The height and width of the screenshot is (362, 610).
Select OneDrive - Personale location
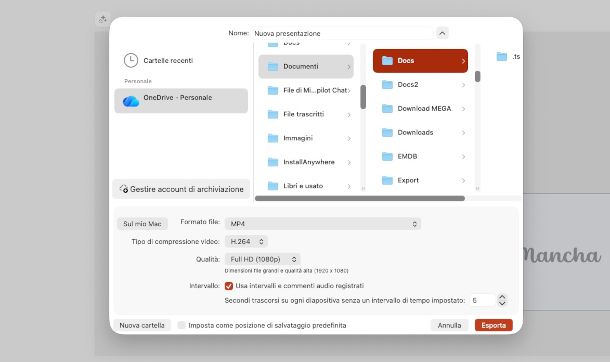[181, 101]
